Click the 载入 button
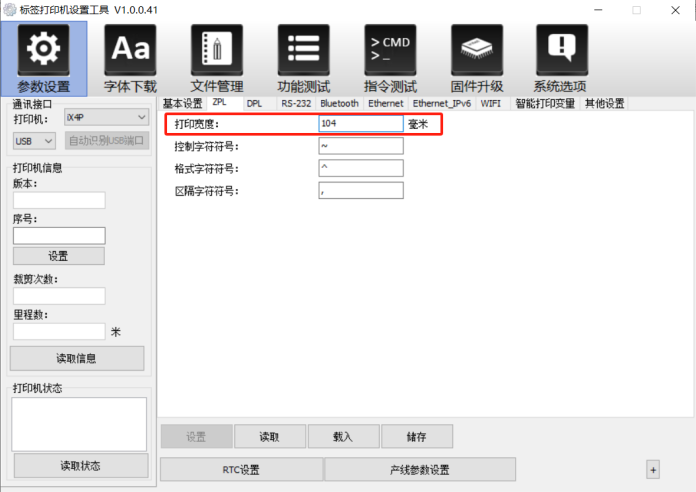 tap(343, 436)
